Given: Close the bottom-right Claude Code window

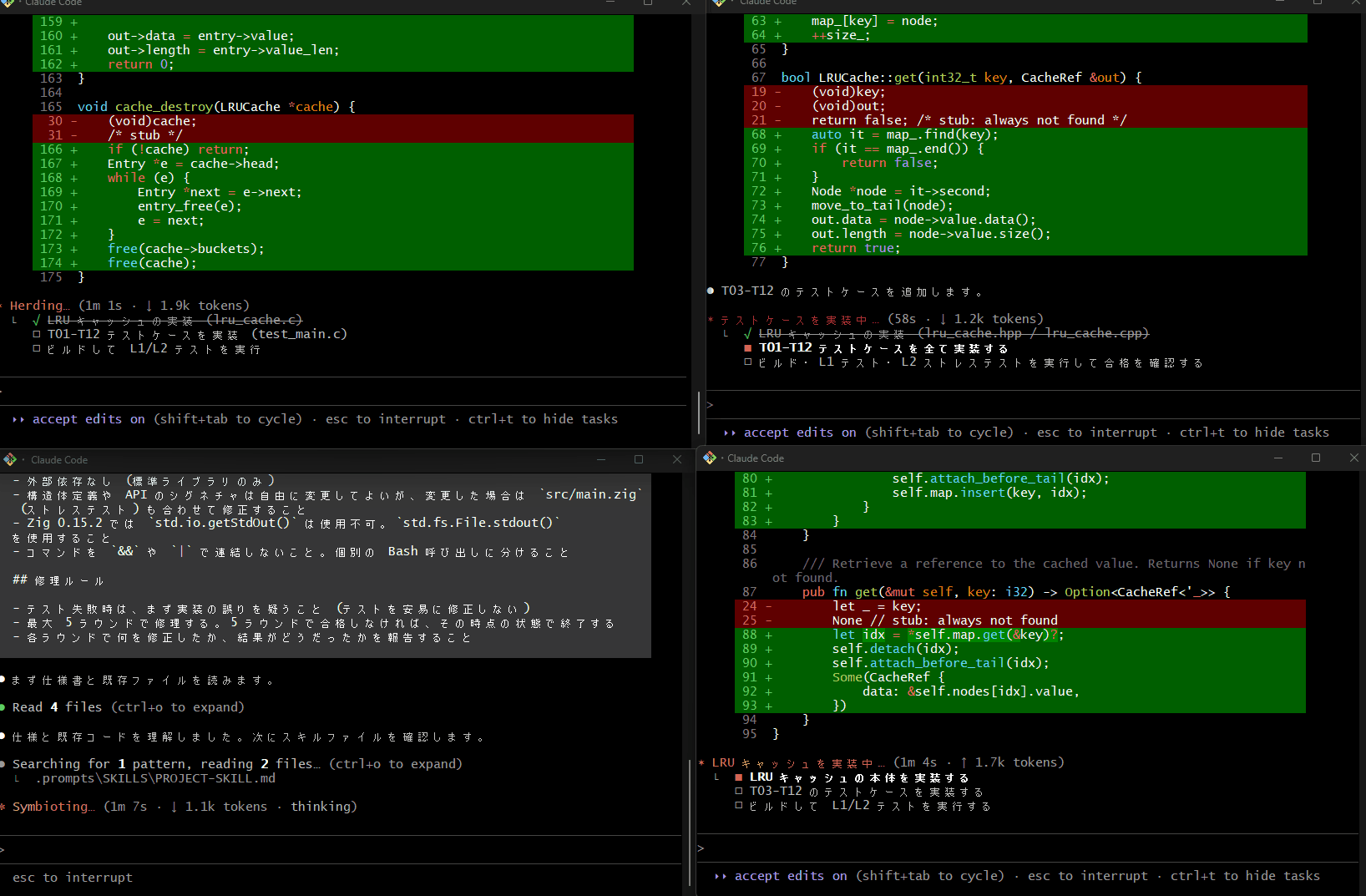Looking at the screenshot, I should 1354,458.
